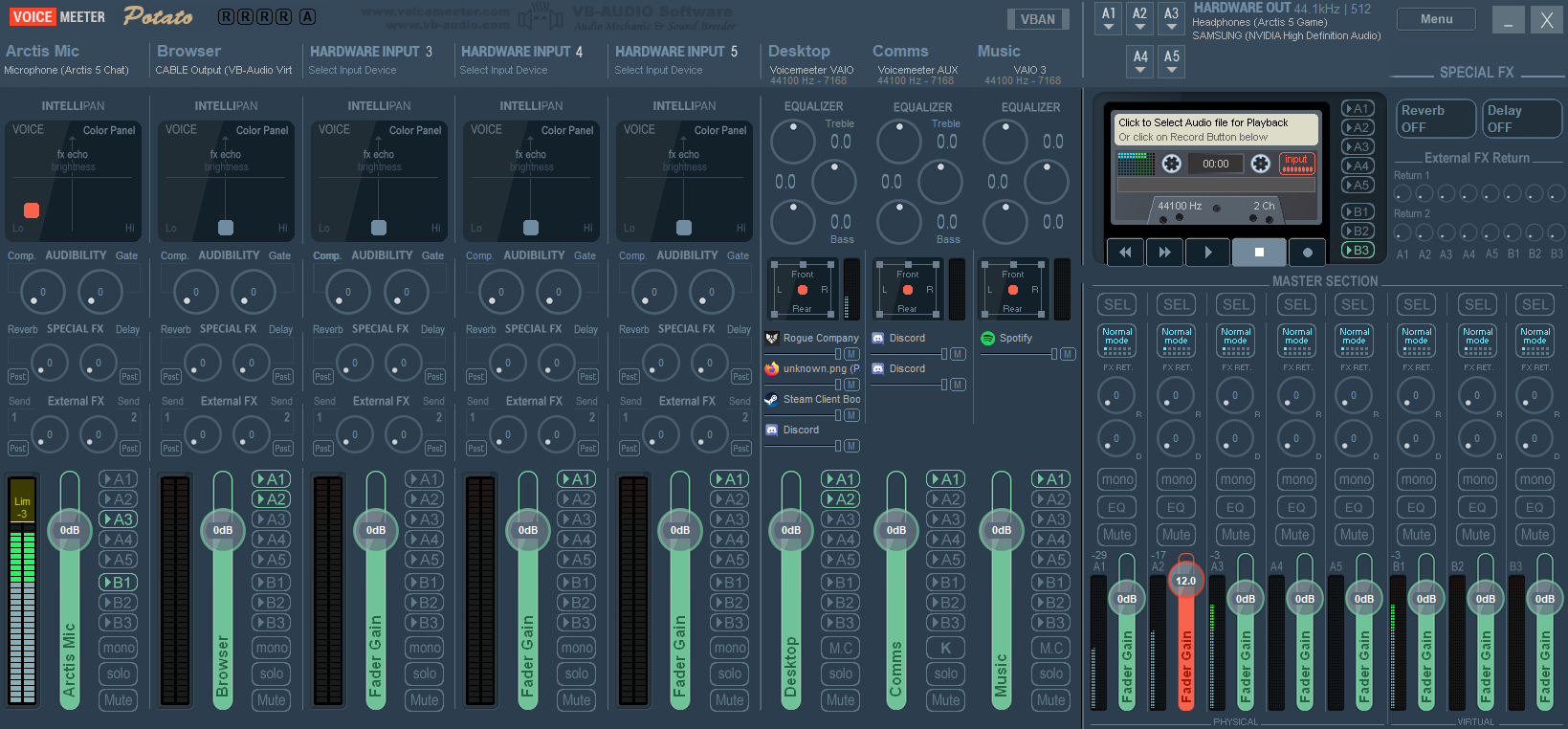This screenshot has height=729, width=1568.
Task: Click the K button on Comms strip
Action: point(945,648)
